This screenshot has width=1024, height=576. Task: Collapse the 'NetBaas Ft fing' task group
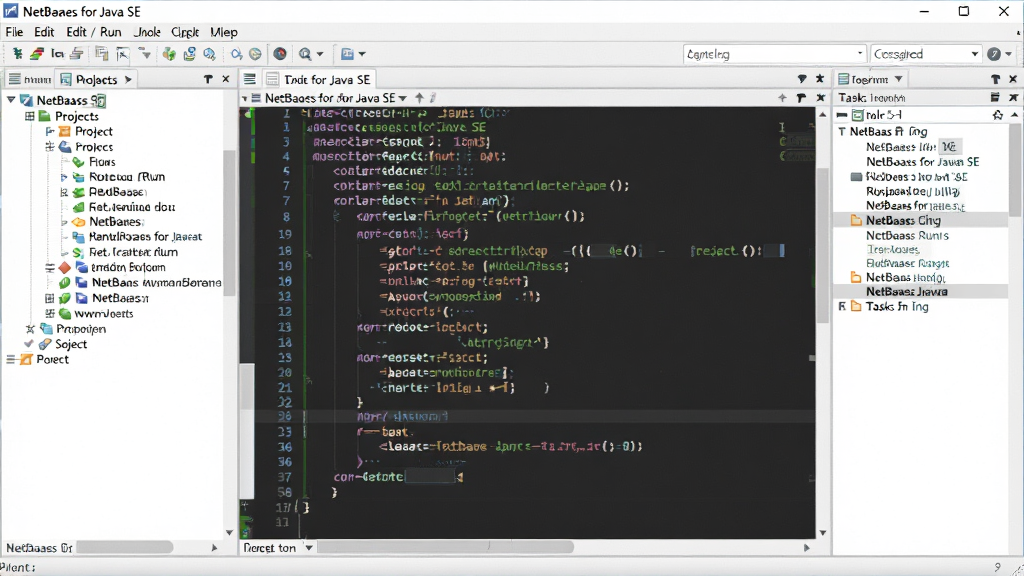point(842,131)
